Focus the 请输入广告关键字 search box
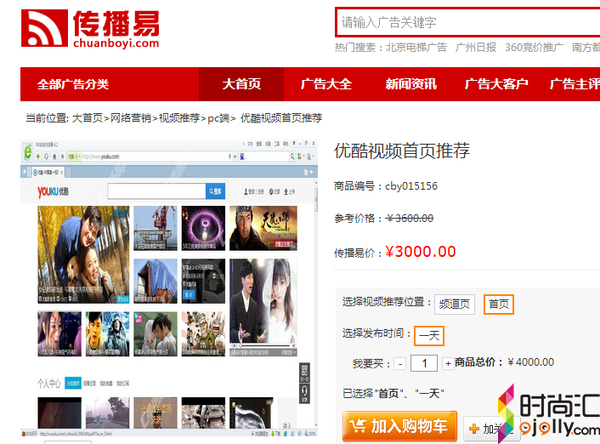 (x=468, y=22)
